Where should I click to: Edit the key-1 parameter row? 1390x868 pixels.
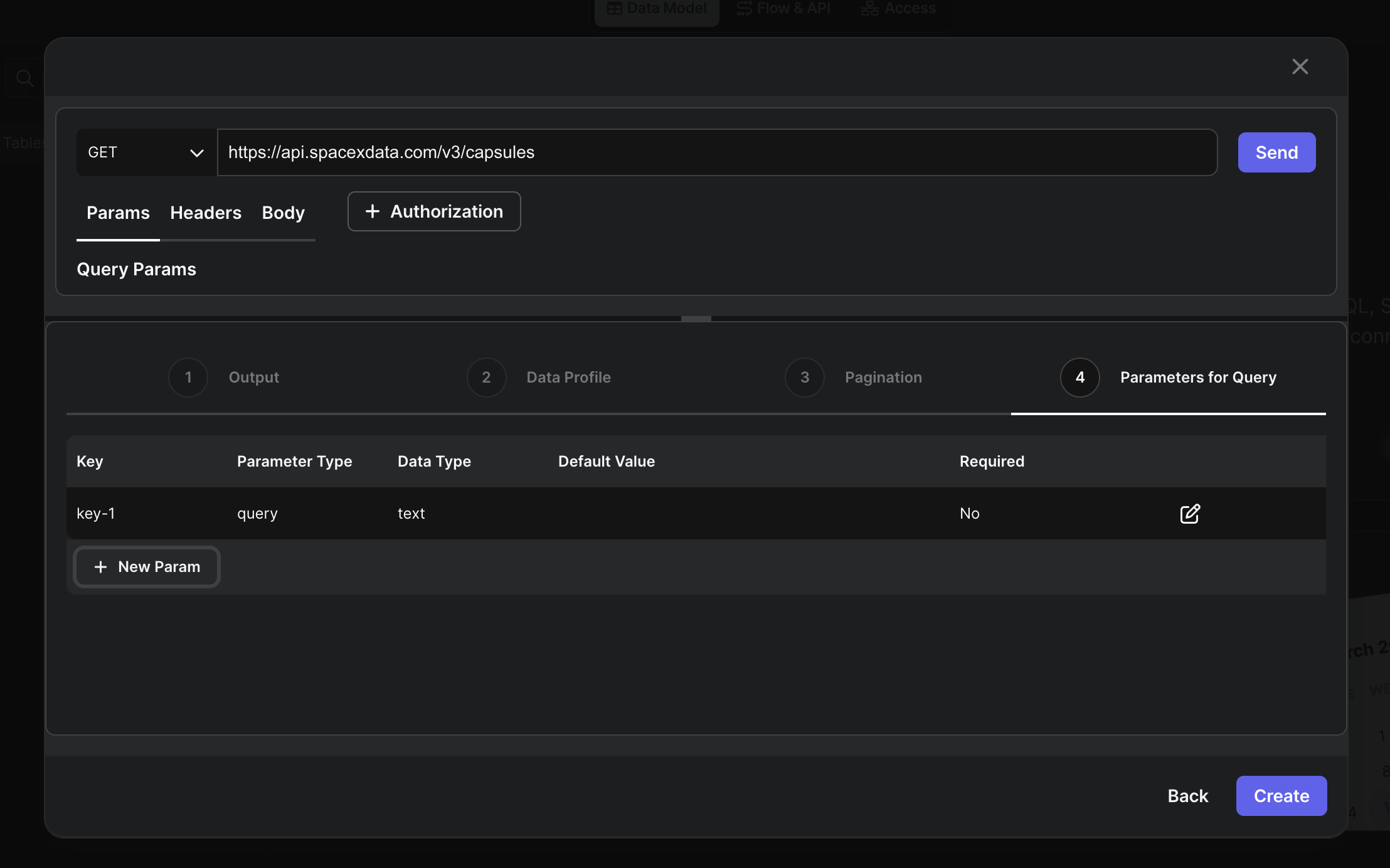1190,514
